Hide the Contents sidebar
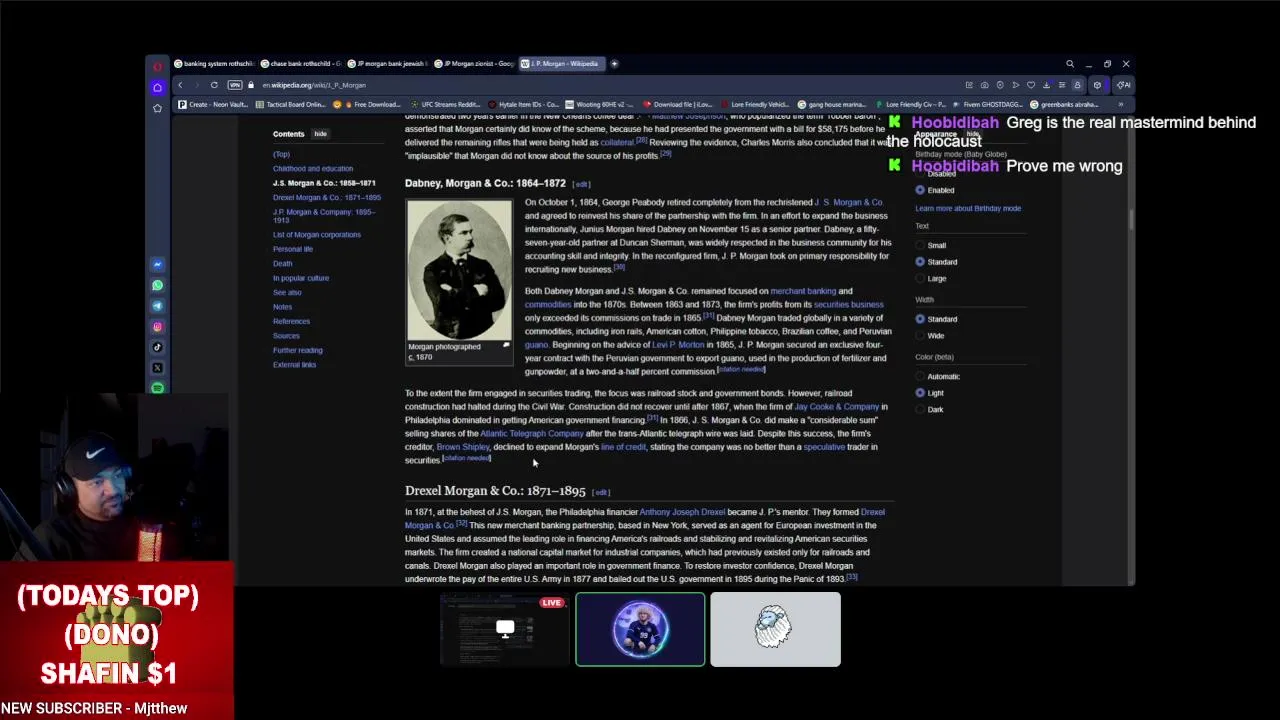This screenshot has width=1280, height=720. coord(320,134)
